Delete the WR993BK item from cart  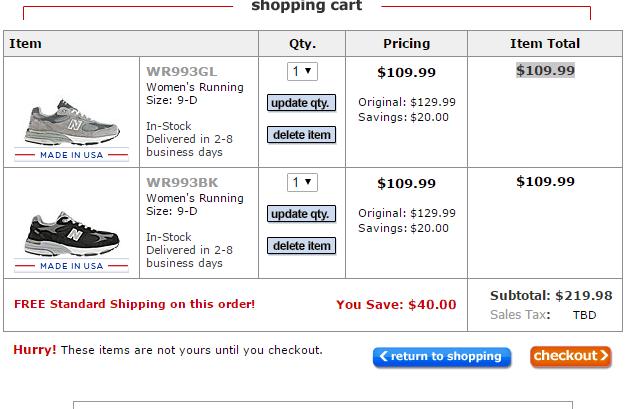(x=301, y=246)
